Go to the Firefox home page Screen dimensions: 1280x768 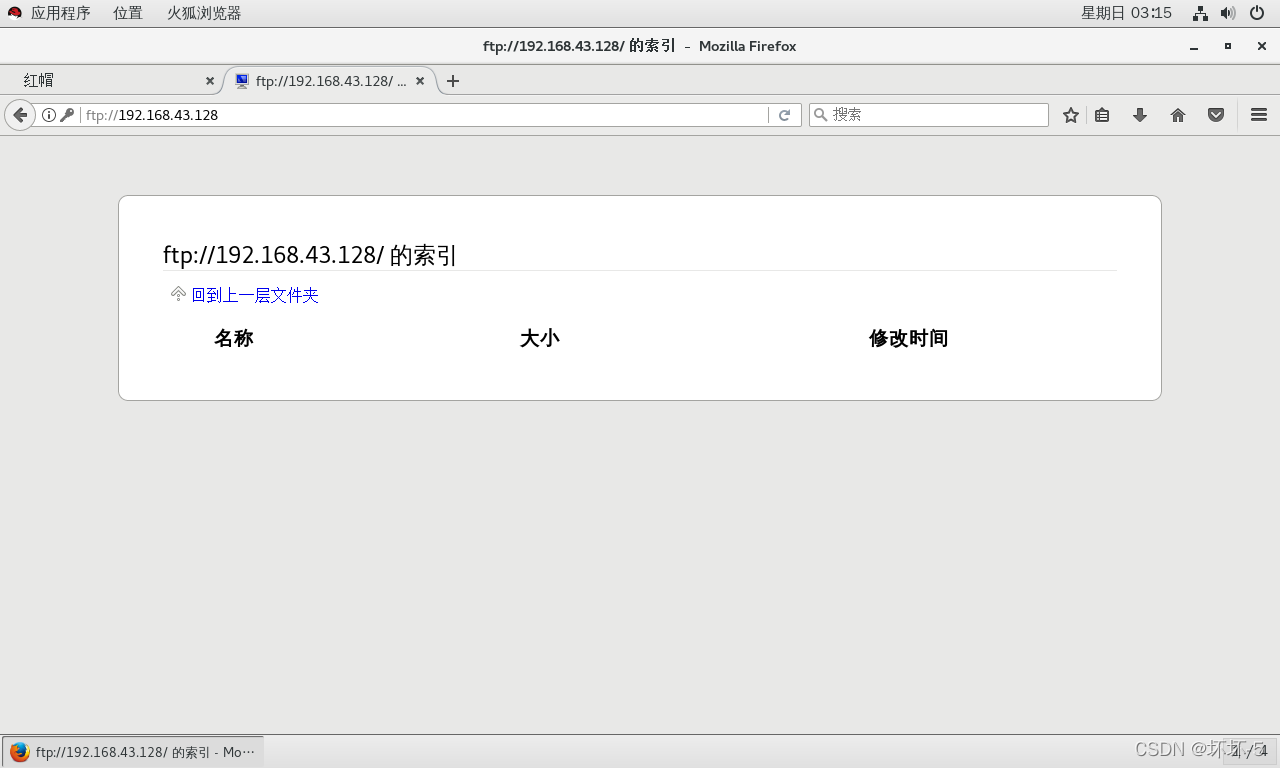[x=1178, y=115]
